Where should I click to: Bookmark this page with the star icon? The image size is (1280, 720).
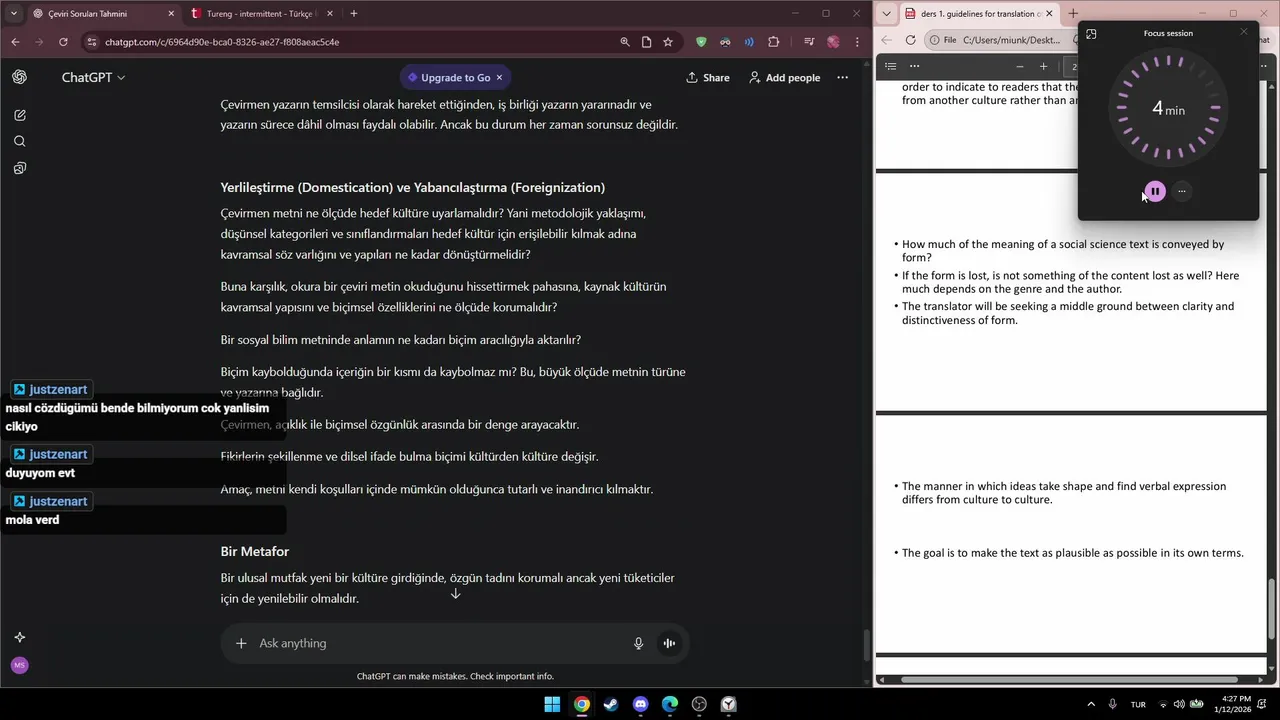668,42
